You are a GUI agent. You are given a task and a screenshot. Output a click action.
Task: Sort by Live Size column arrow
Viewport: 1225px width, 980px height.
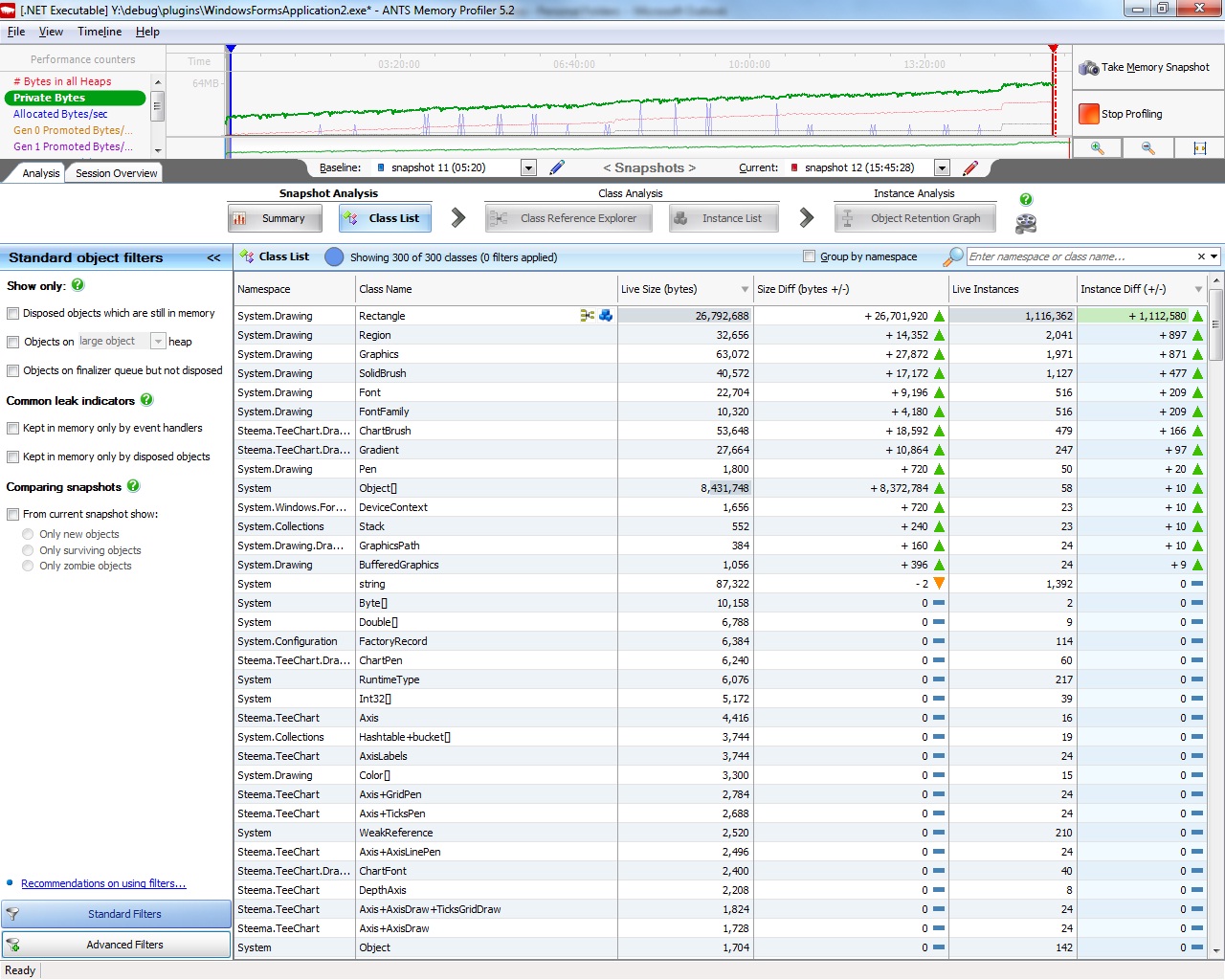coord(745,289)
